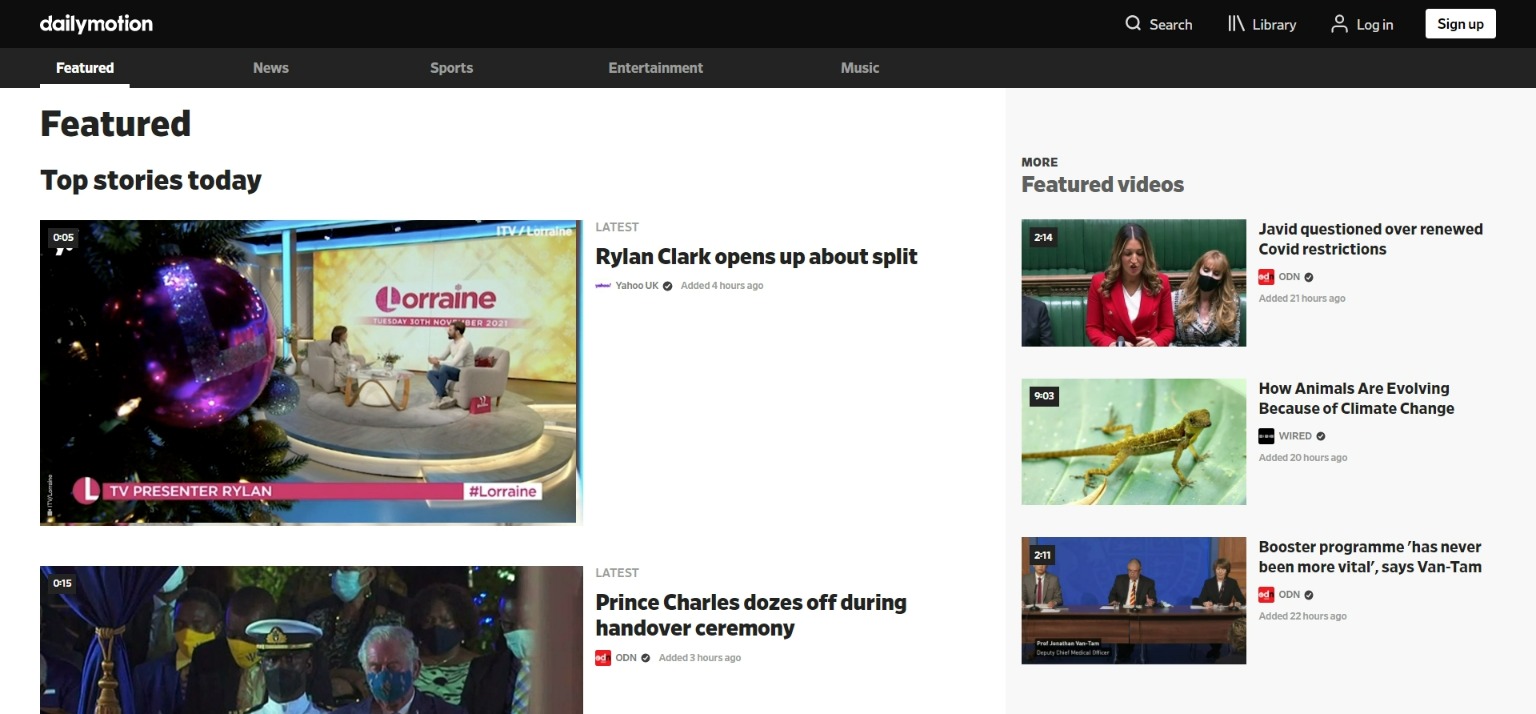The image size is (1536, 714).
Task: Open 'Rylan Clark opens up about split' headline
Action: click(756, 256)
